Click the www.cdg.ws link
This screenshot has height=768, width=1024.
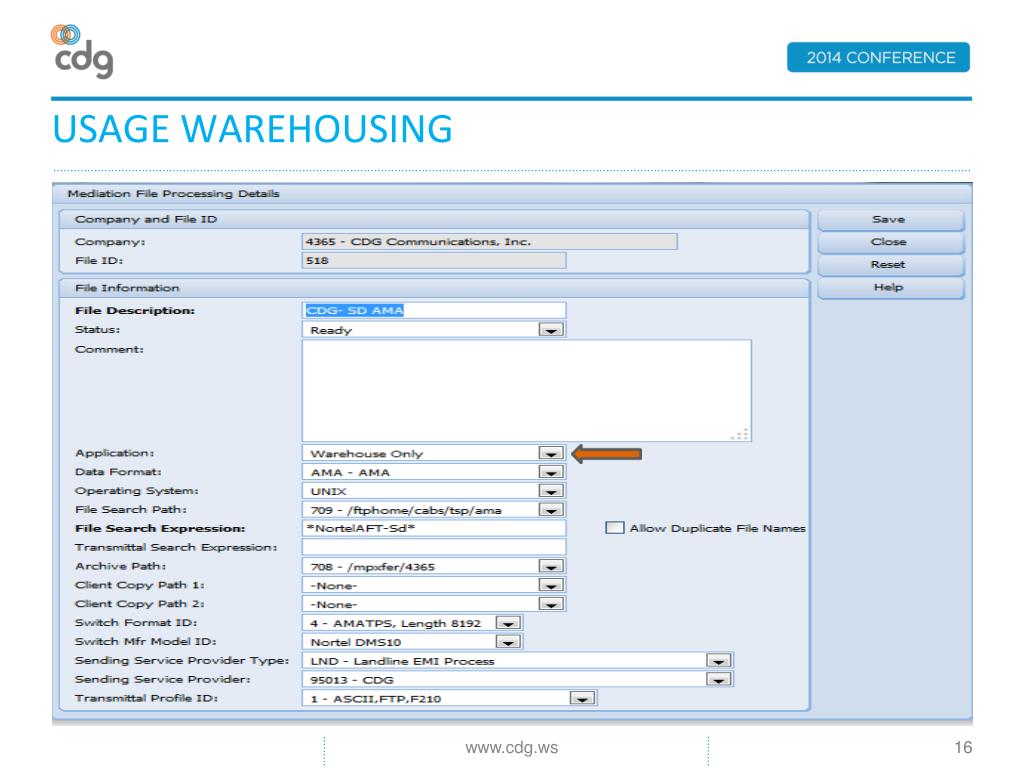pyautogui.click(x=511, y=748)
